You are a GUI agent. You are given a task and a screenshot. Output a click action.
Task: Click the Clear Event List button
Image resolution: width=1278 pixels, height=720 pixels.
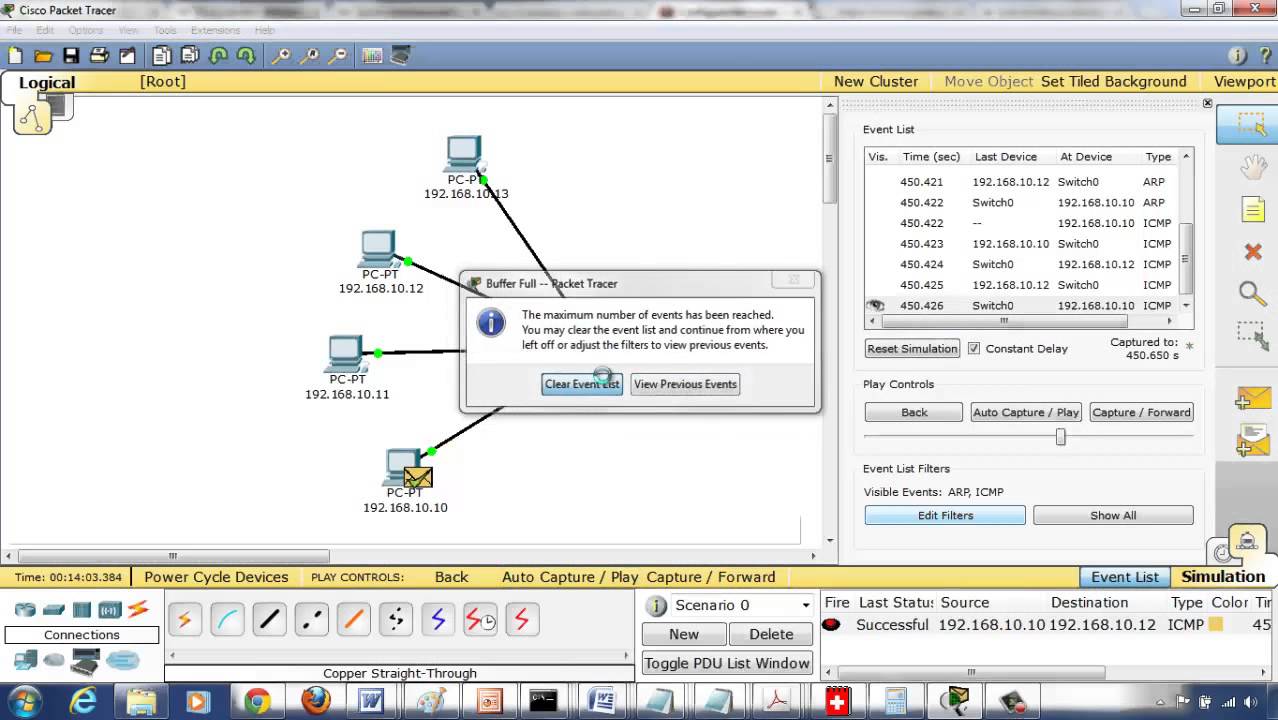[x=582, y=384]
